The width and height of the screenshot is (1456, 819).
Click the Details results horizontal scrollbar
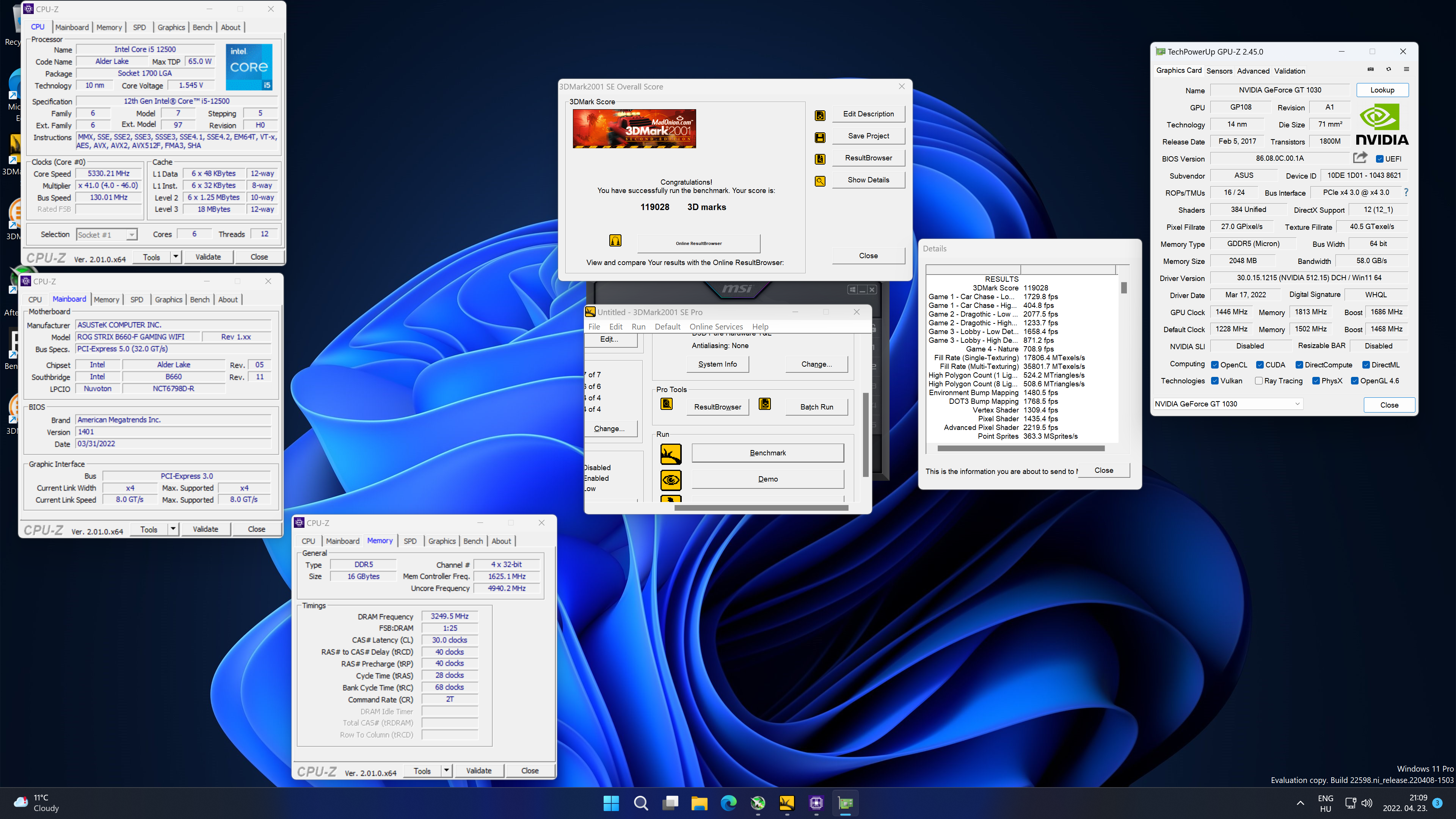point(1021,448)
